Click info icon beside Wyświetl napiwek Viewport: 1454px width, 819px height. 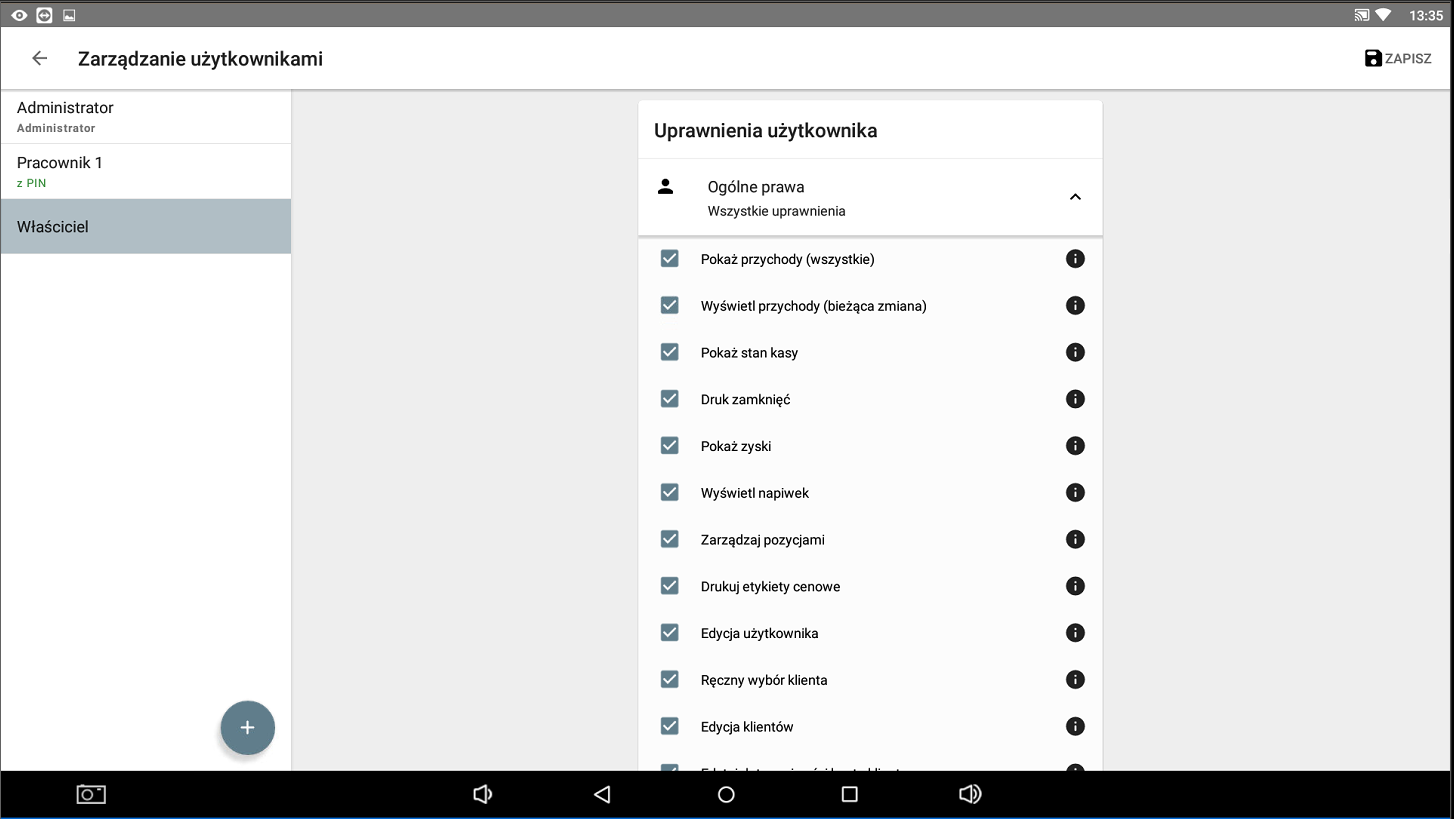click(x=1075, y=493)
